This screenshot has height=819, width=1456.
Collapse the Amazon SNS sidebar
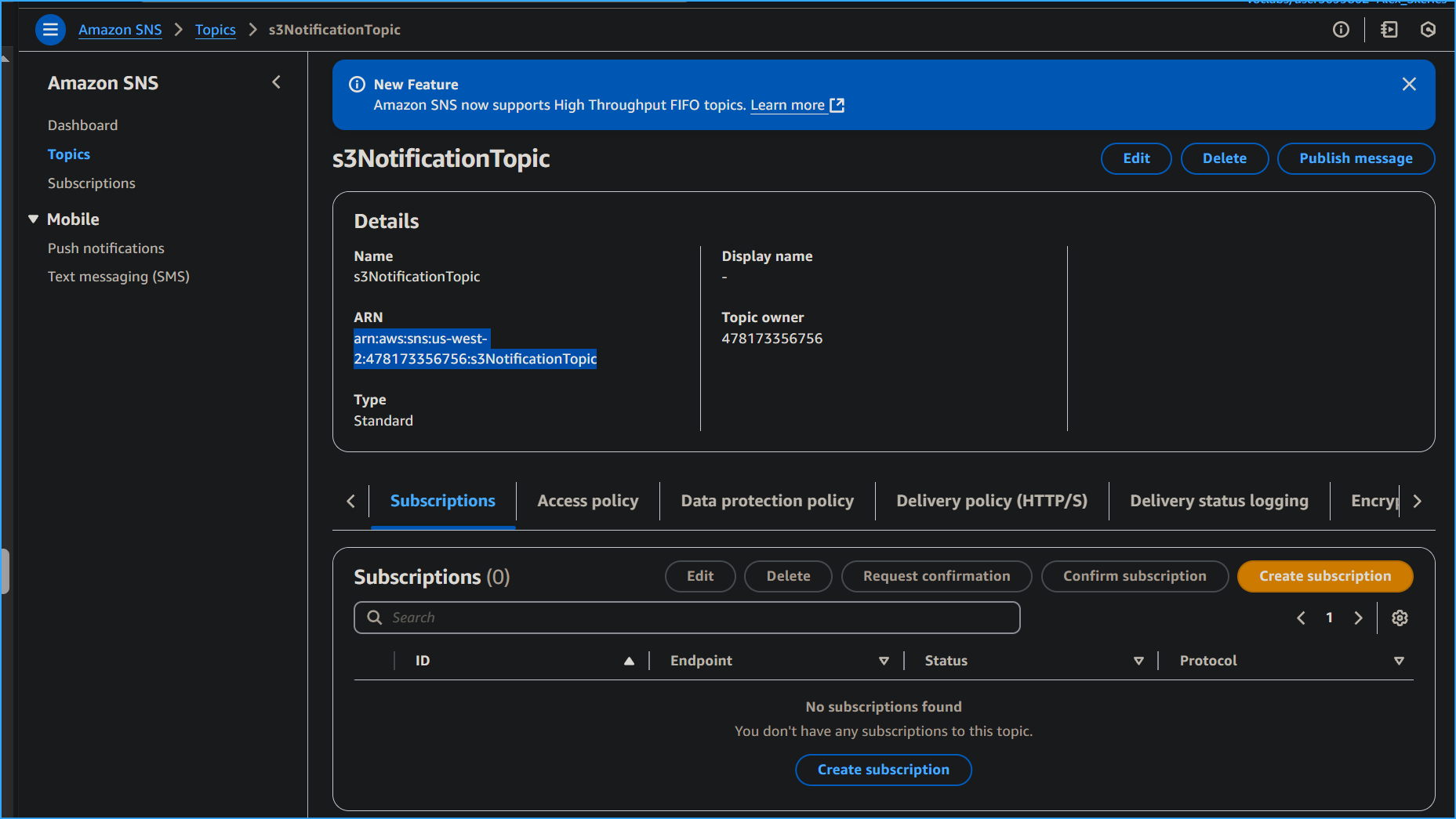coord(276,82)
